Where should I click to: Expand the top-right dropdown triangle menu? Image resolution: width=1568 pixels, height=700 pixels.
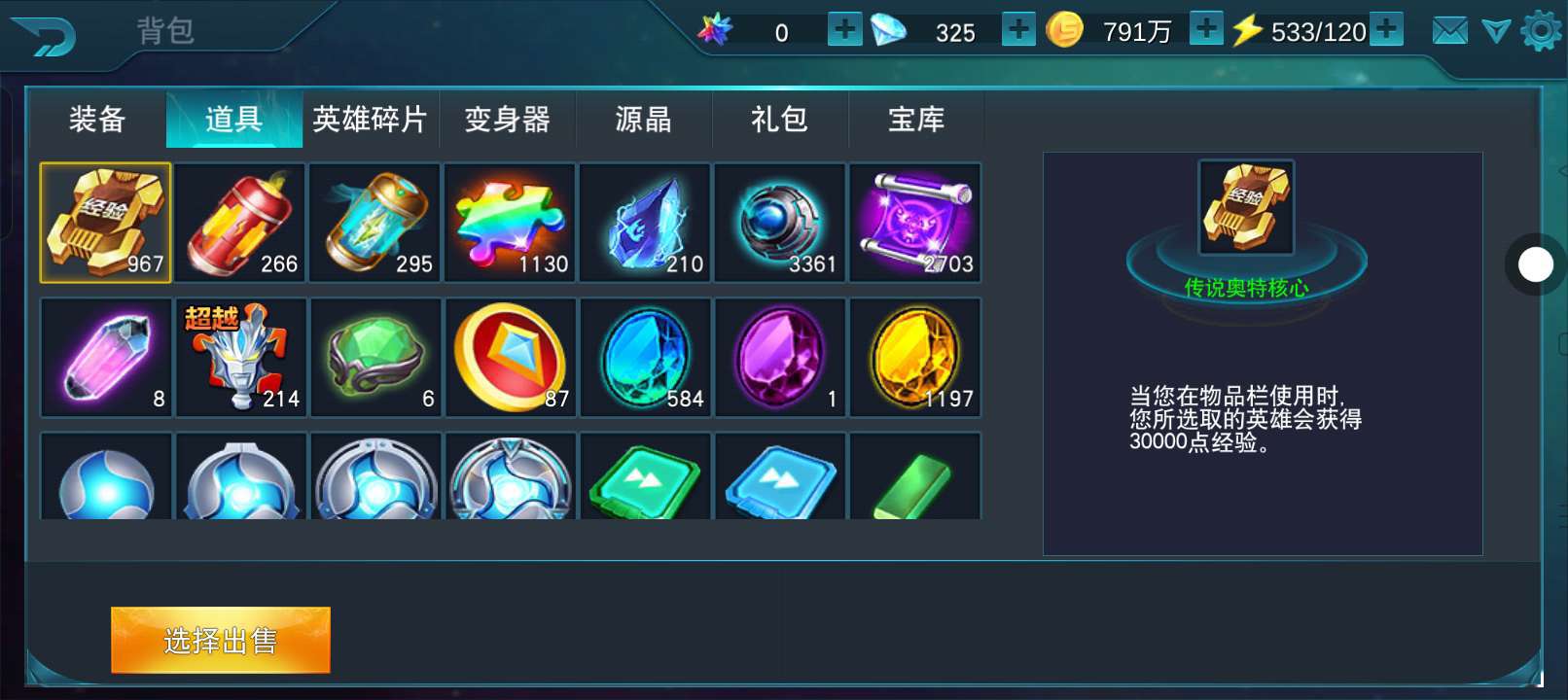[1495, 31]
